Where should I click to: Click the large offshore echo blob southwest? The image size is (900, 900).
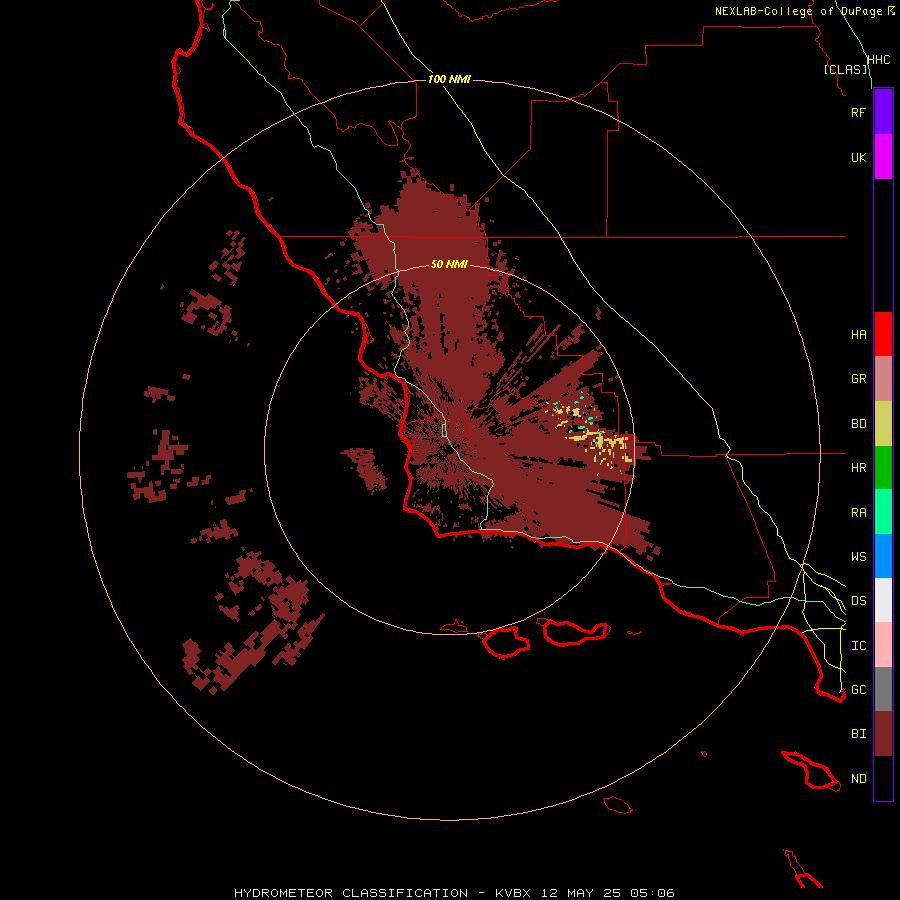coord(253,623)
